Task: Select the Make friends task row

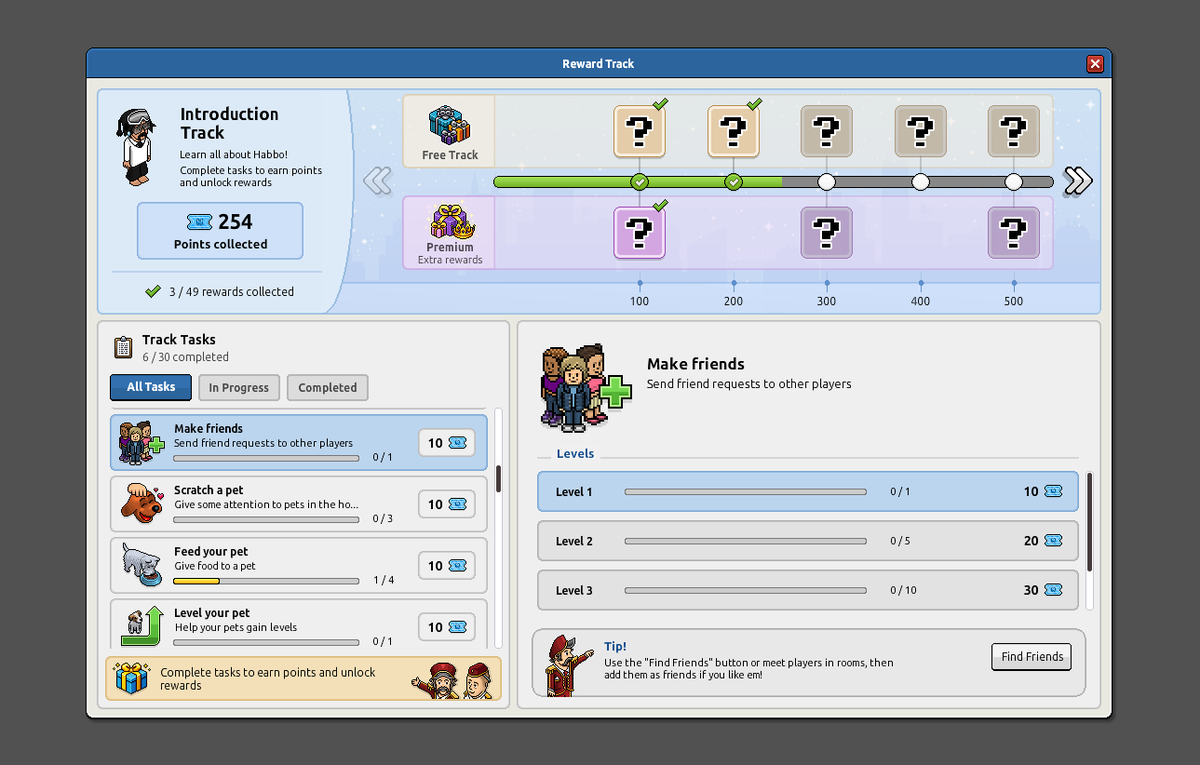Action: tap(299, 443)
